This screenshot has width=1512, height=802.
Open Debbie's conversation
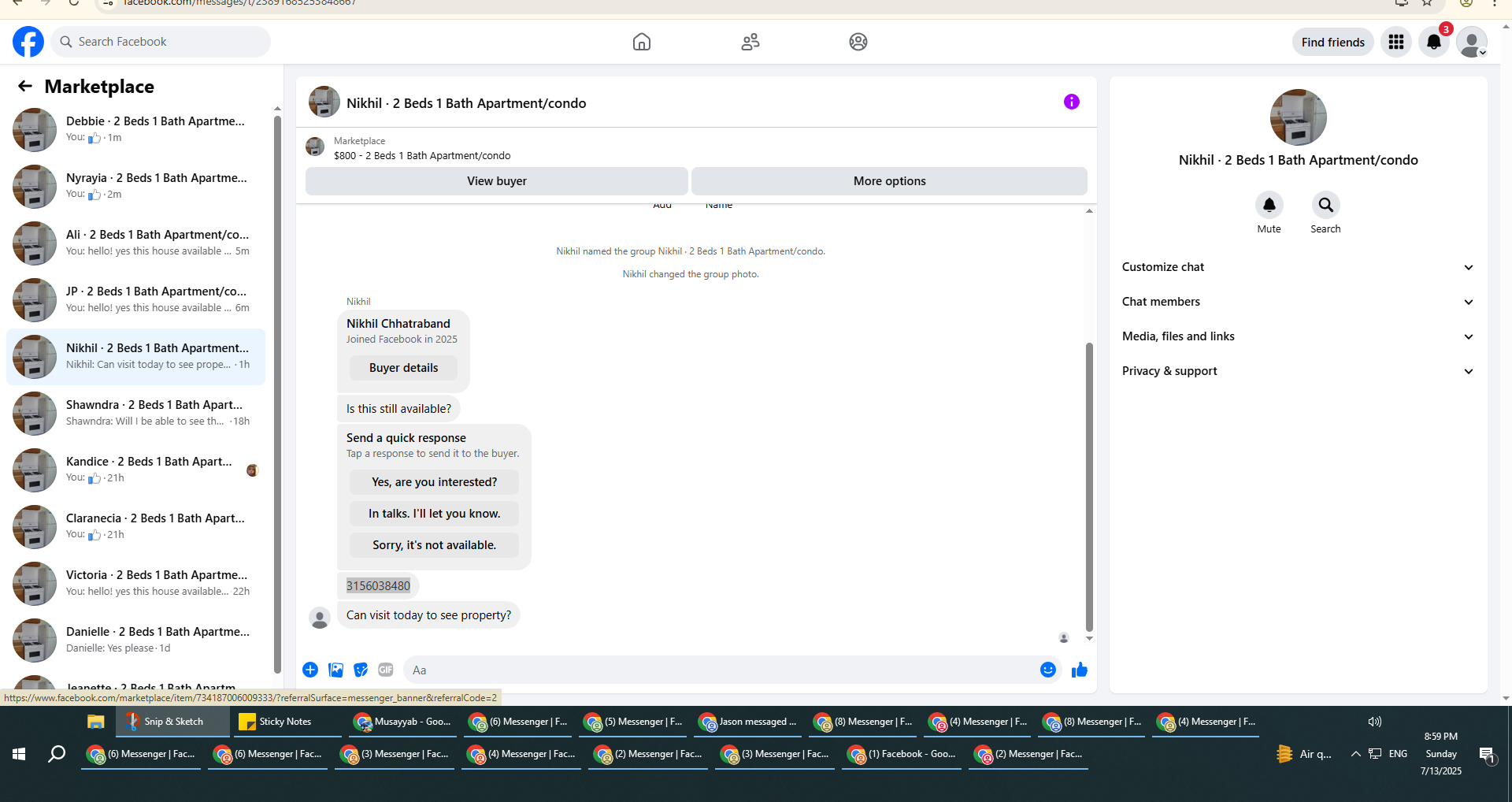coord(135,130)
